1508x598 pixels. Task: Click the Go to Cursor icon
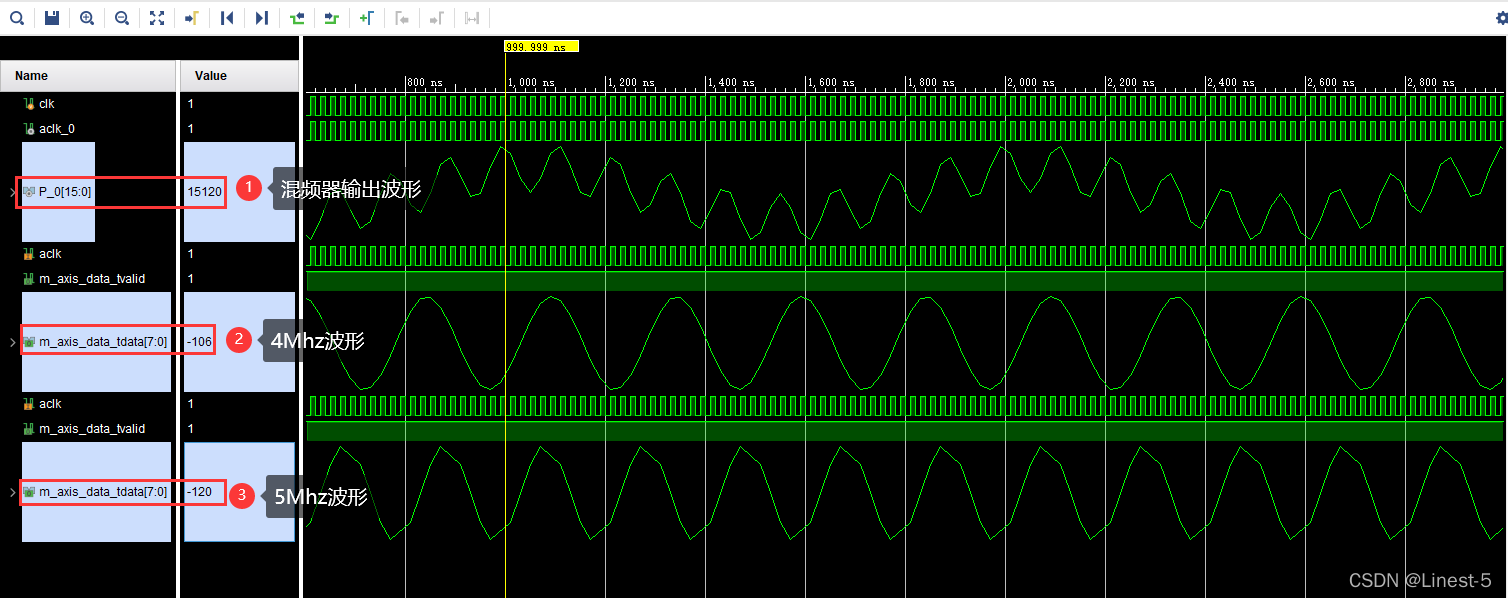tap(192, 18)
